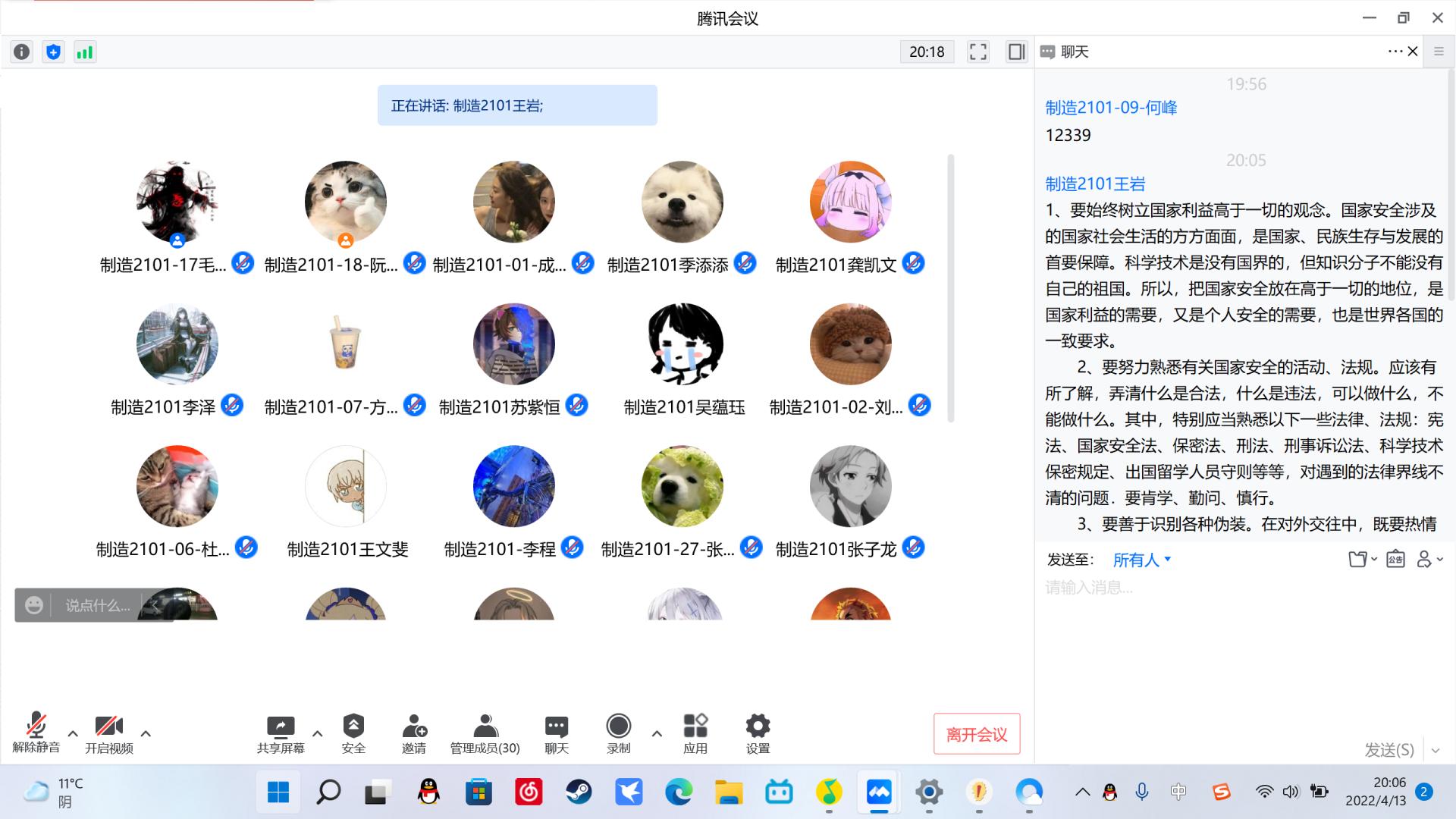Click the red leave meeting button
This screenshot has width=1456, height=819.
pos(976,733)
